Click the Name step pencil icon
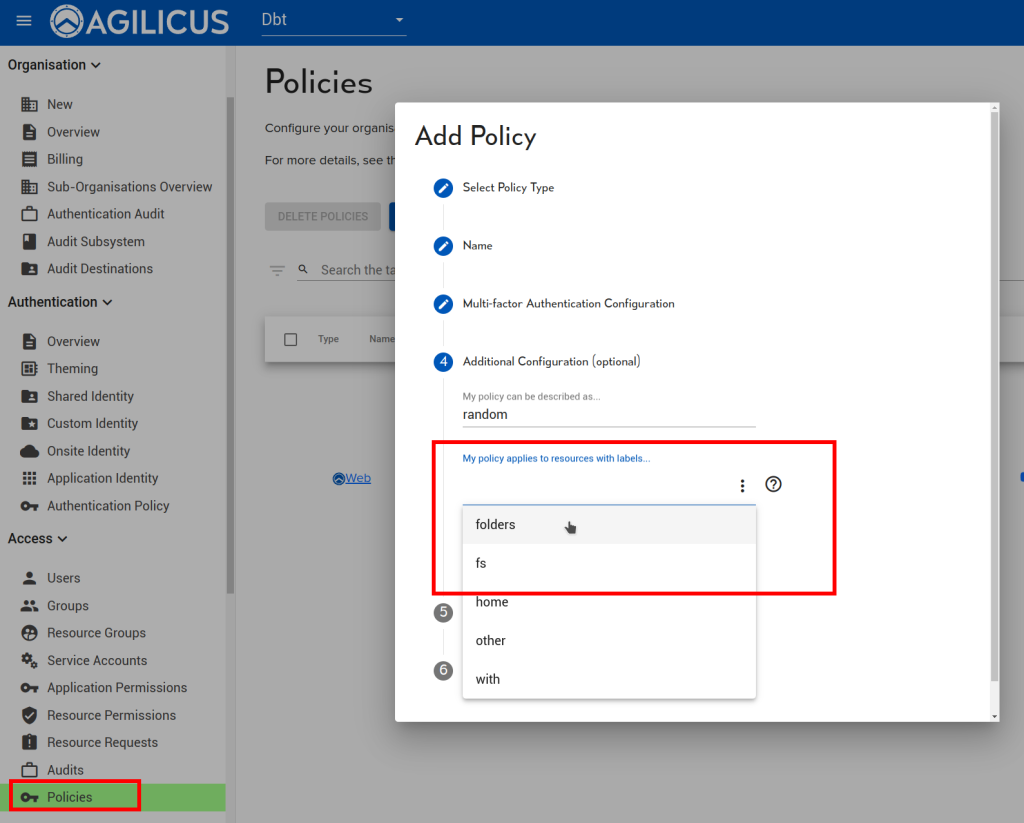The height and width of the screenshot is (823, 1024). point(443,246)
